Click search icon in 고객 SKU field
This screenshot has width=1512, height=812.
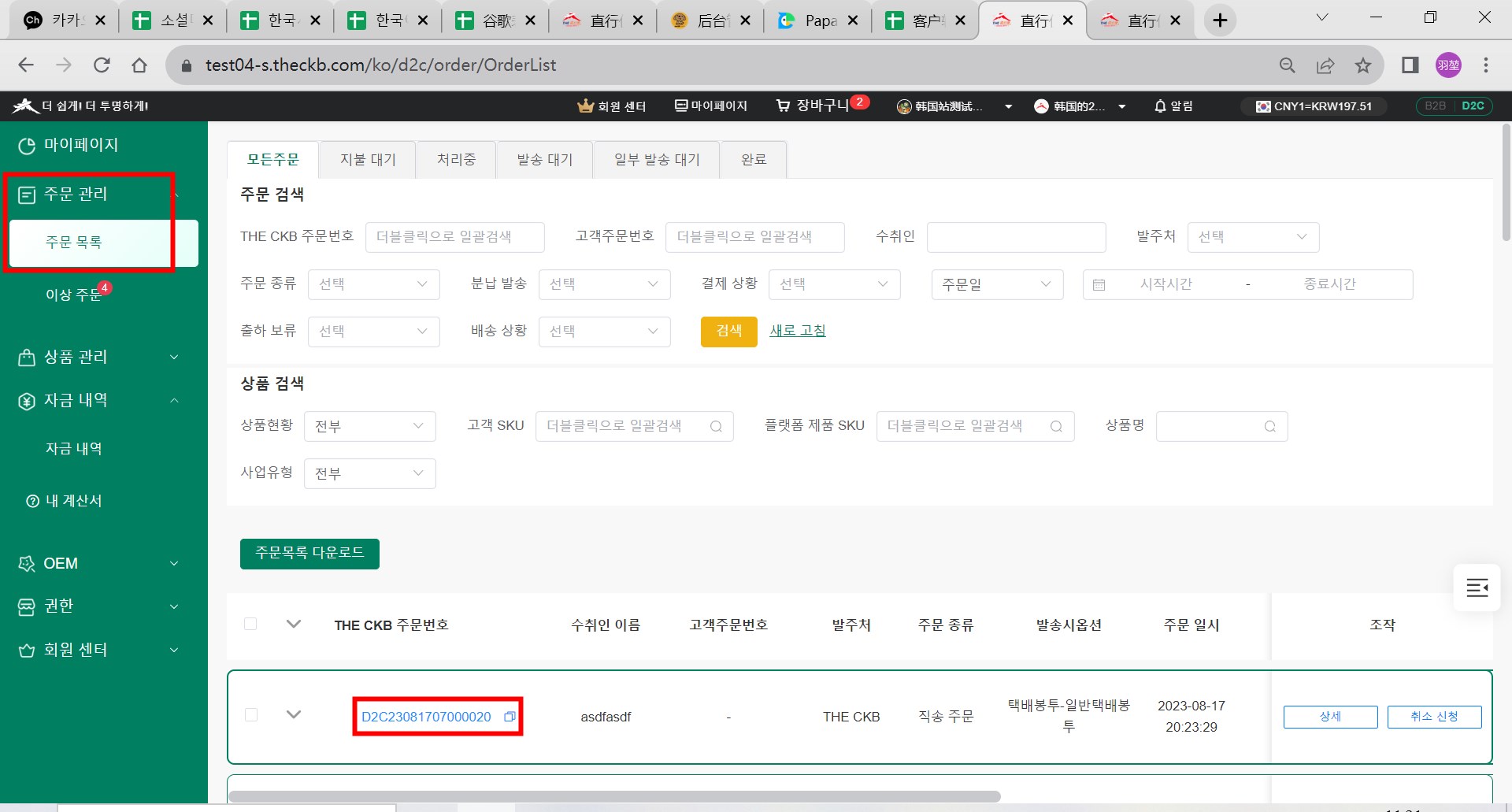click(x=716, y=426)
